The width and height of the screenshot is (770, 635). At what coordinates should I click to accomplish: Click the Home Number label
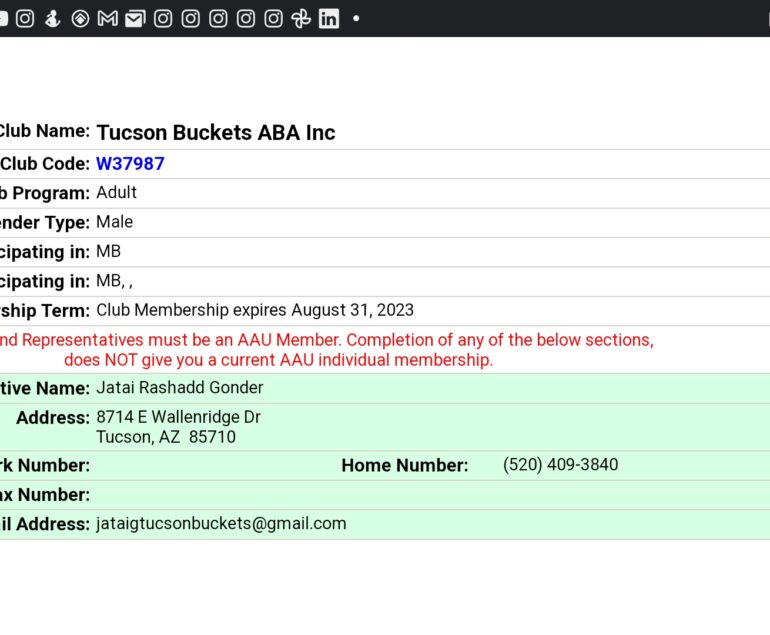pos(405,466)
